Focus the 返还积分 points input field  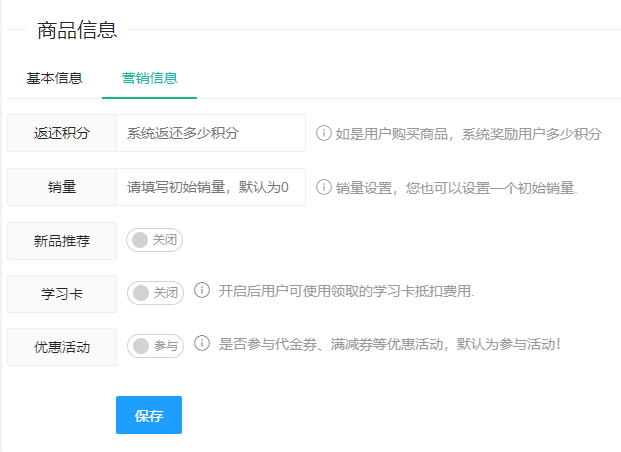point(210,133)
